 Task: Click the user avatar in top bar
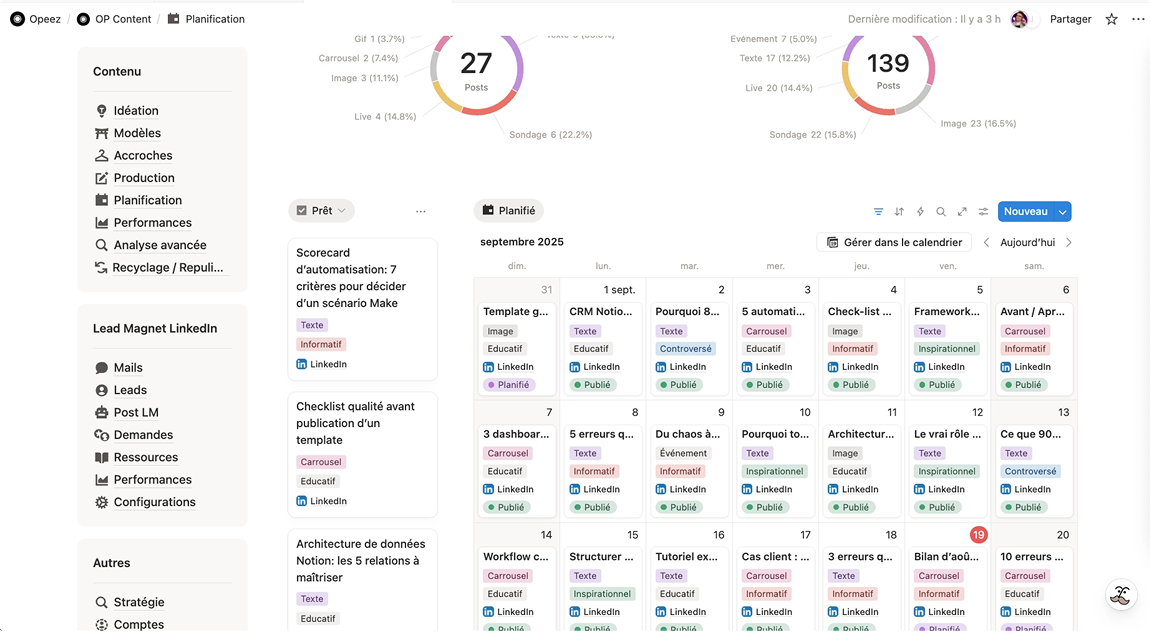tap(1019, 19)
